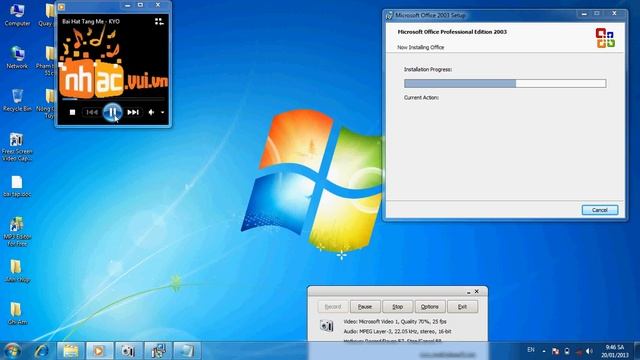640x360 pixels.
Task: Click the disabled Record button
Action: tap(333, 307)
